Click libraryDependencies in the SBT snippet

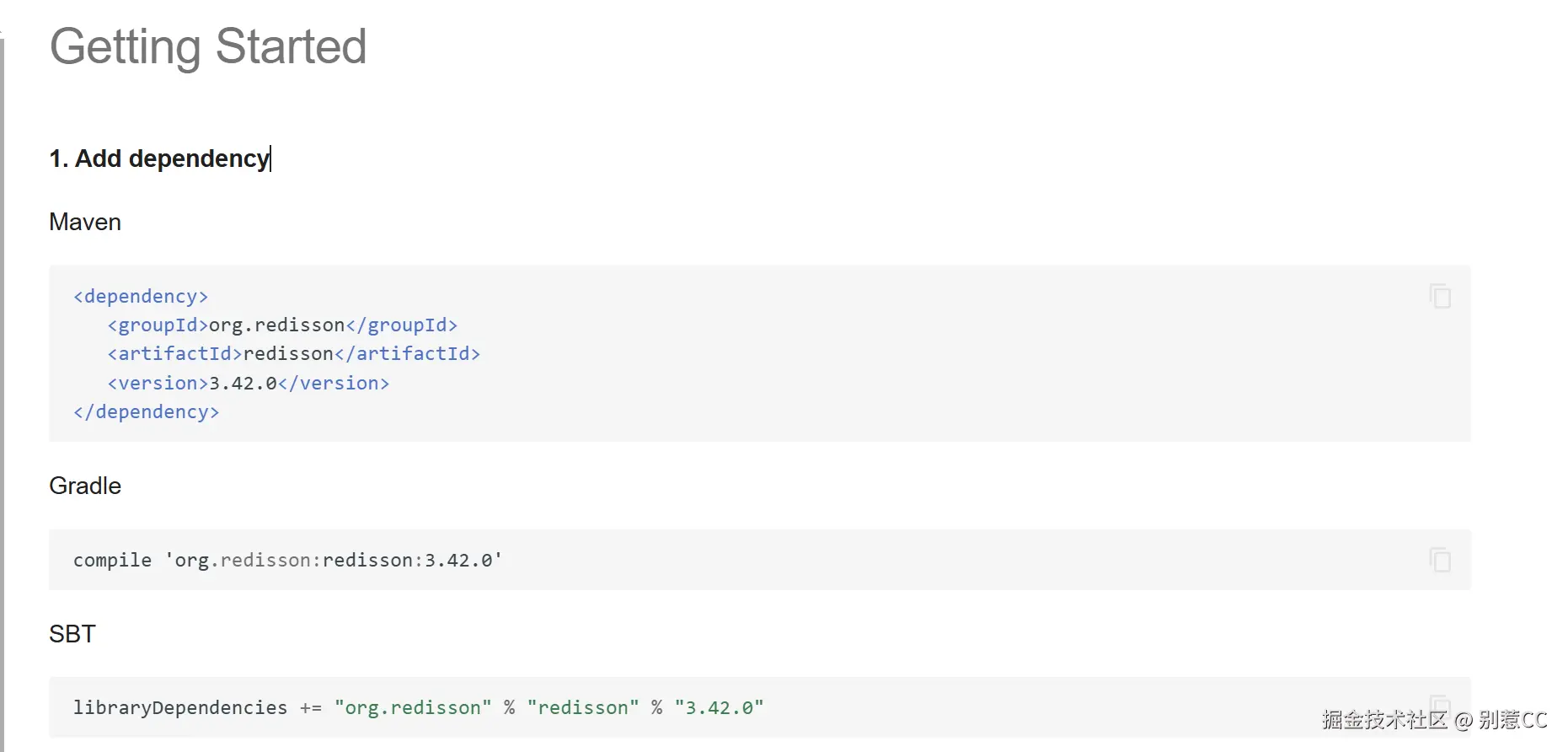click(x=180, y=708)
